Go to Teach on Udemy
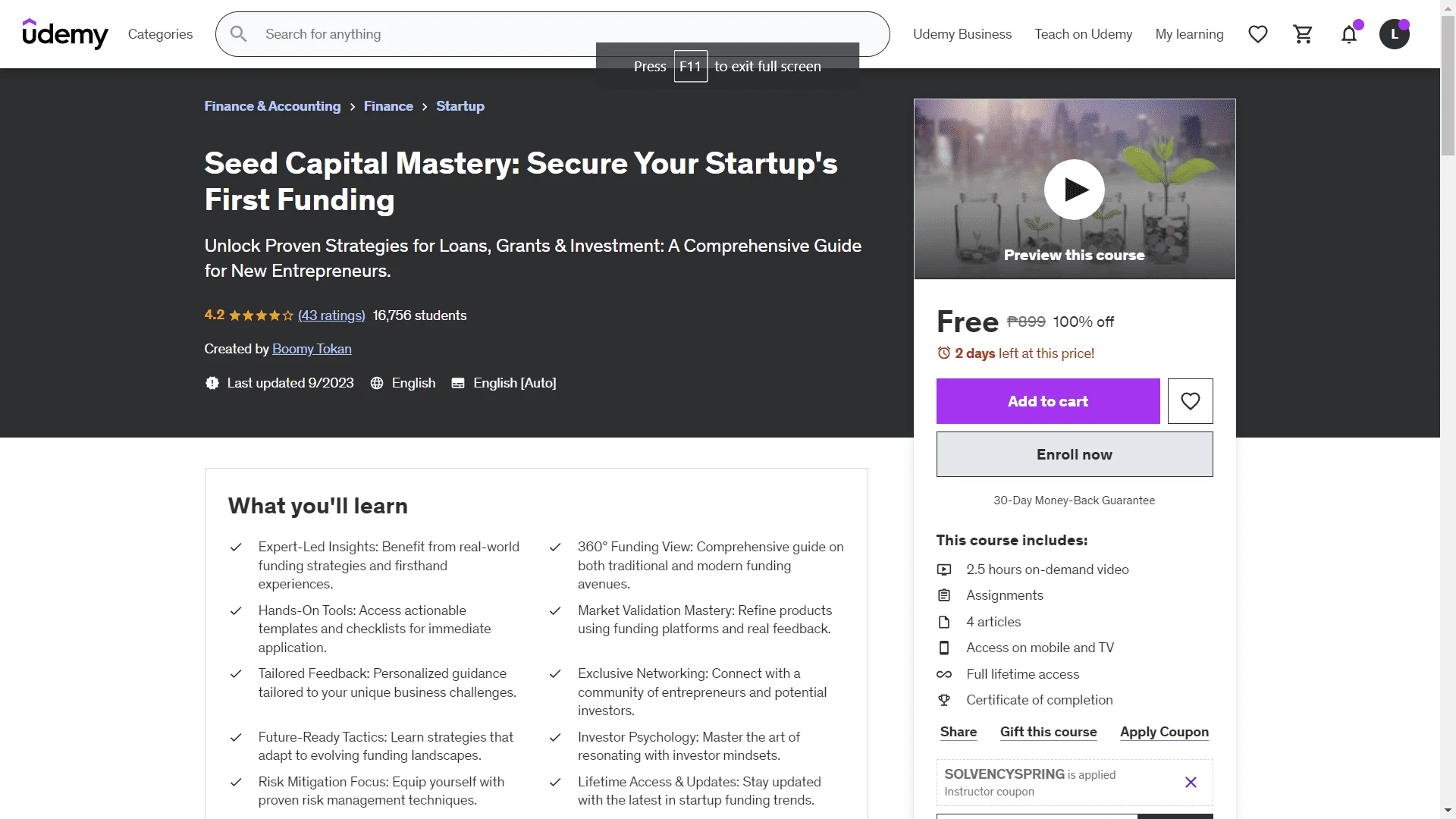The height and width of the screenshot is (819, 1456). [1084, 34]
